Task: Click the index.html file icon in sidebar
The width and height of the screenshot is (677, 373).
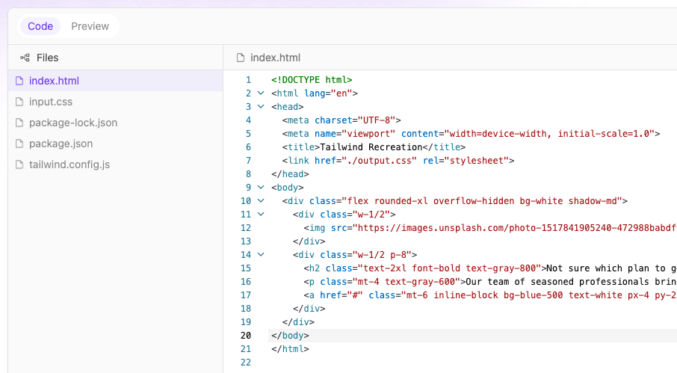Action: click(19, 81)
